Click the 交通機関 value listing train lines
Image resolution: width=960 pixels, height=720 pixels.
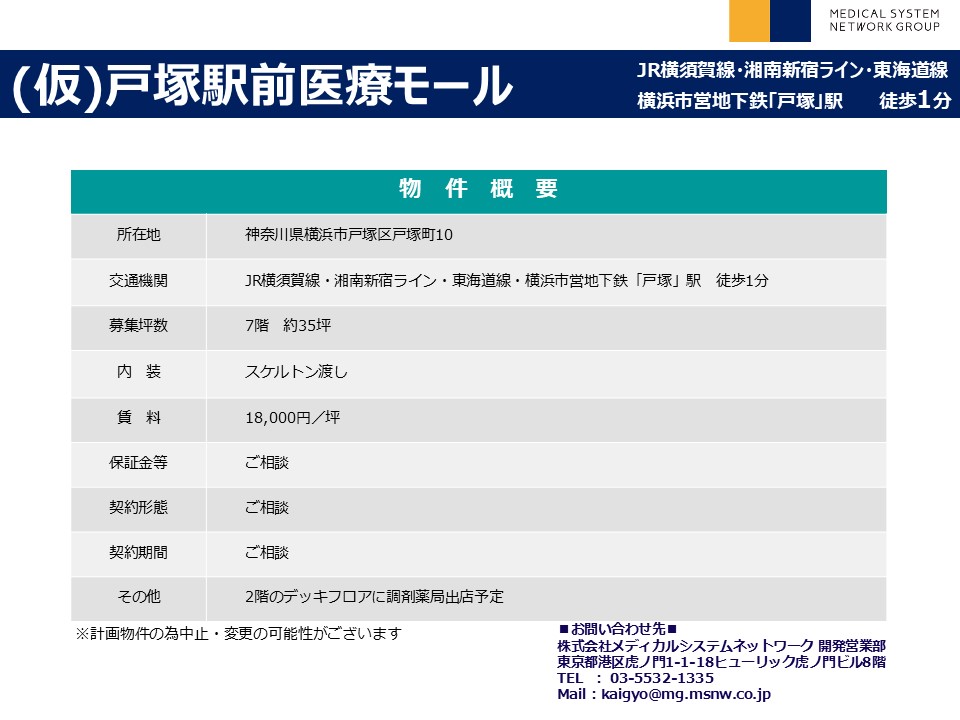[x=506, y=280]
